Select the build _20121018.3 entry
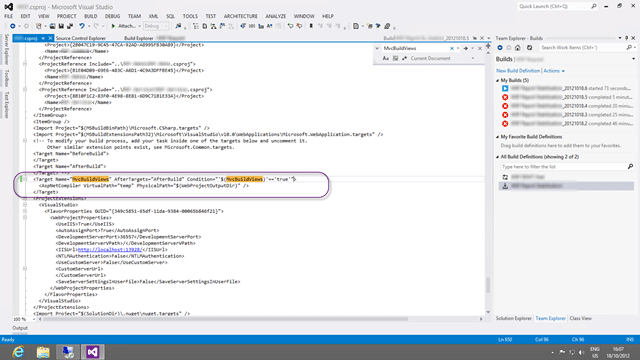640x360 pixels. click(x=567, y=115)
